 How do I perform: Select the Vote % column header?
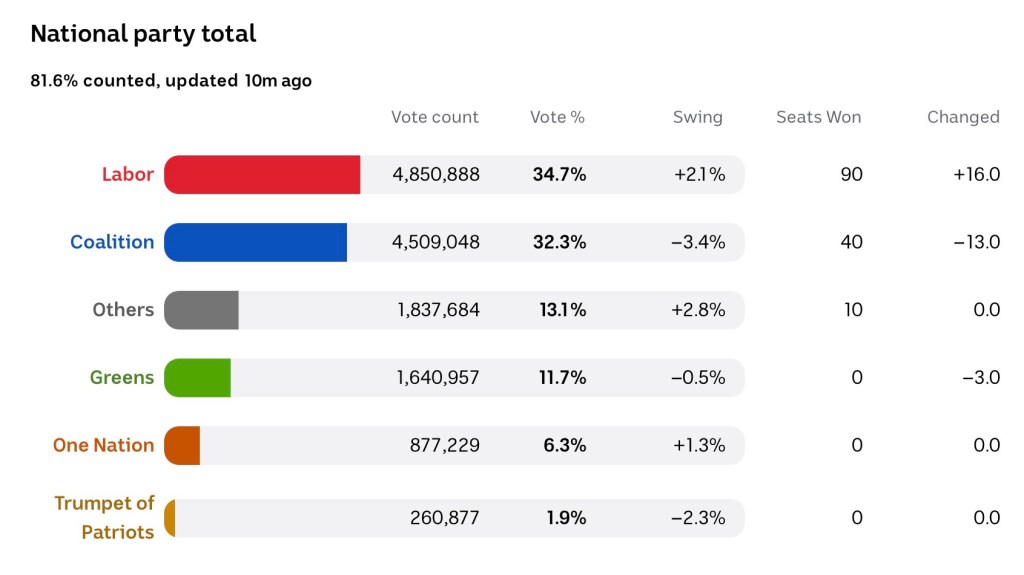coord(557,117)
